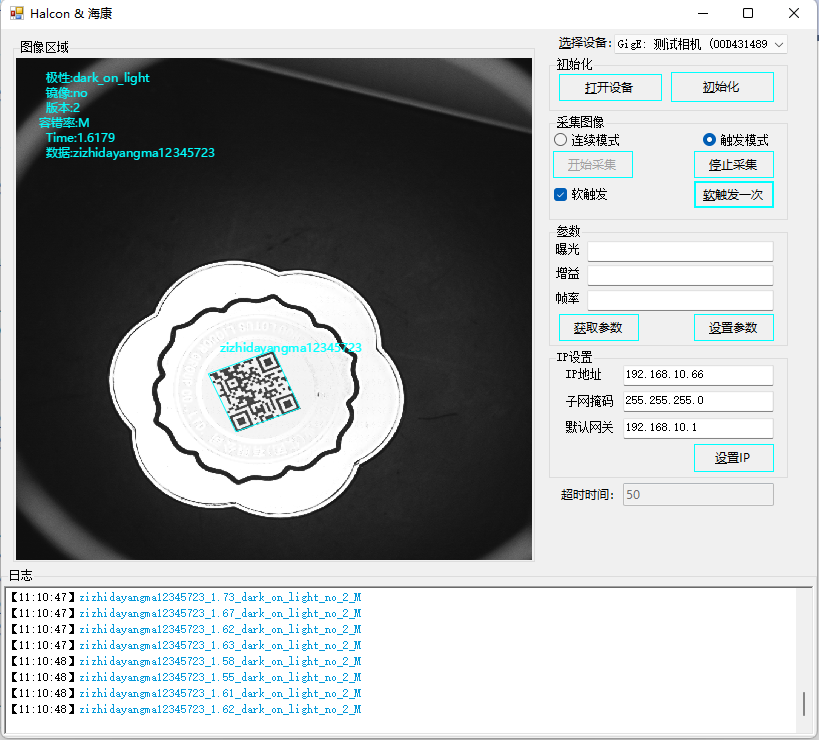Click the Time:1.6179 overlay text

(80, 138)
